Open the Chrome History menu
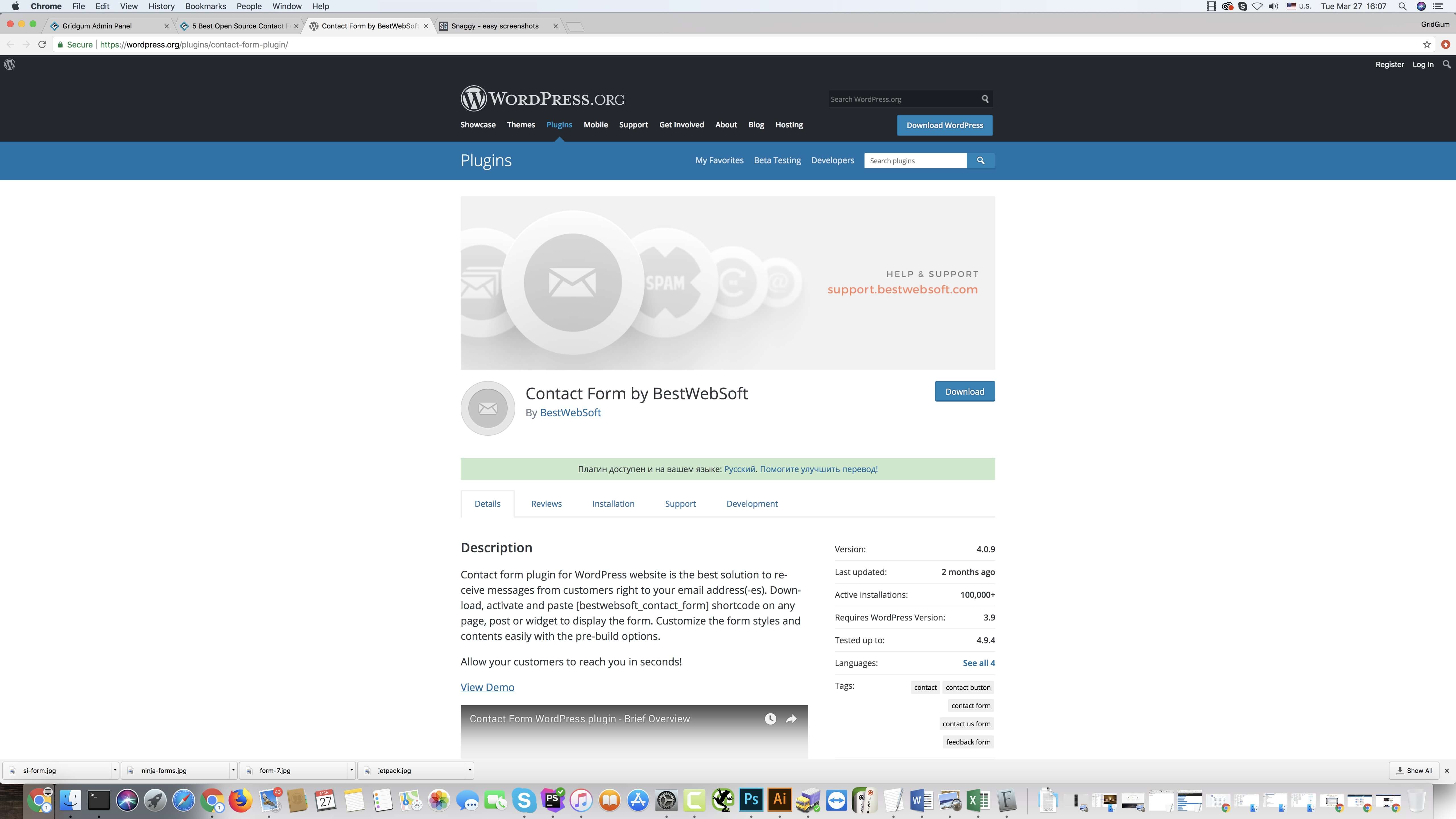1456x819 pixels. [x=161, y=6]
